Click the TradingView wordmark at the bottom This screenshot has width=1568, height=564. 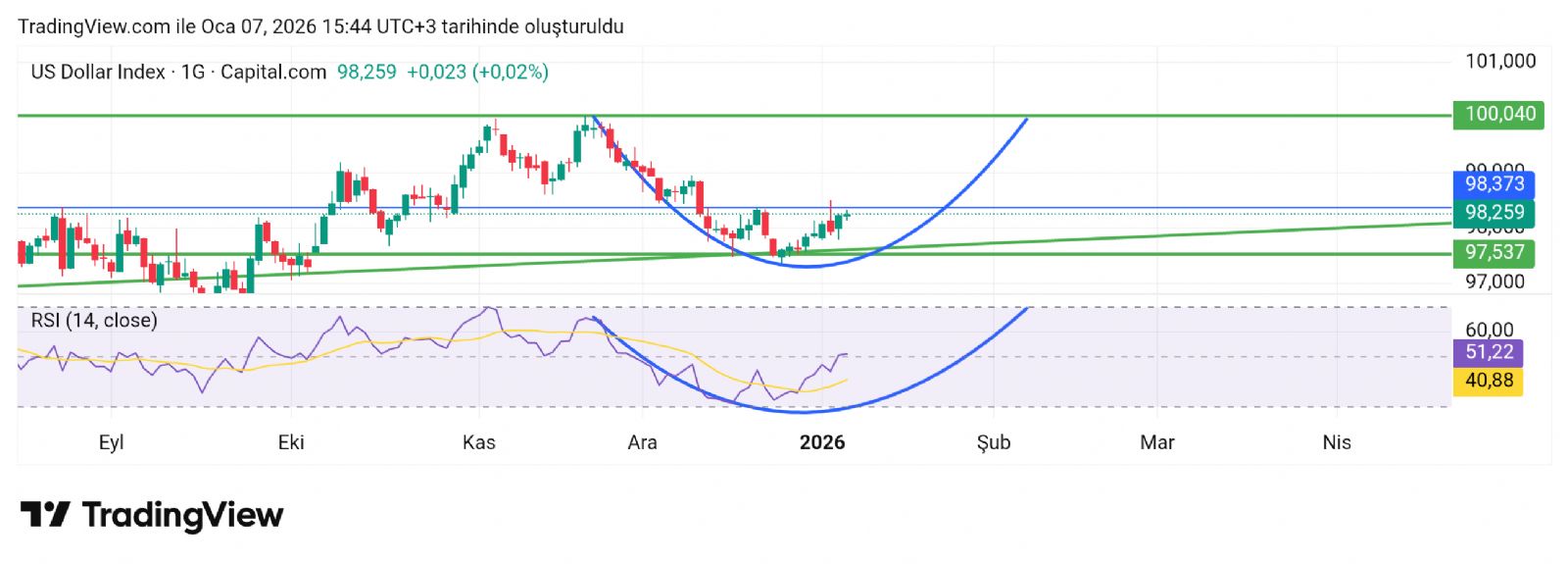tap(182, 515)
